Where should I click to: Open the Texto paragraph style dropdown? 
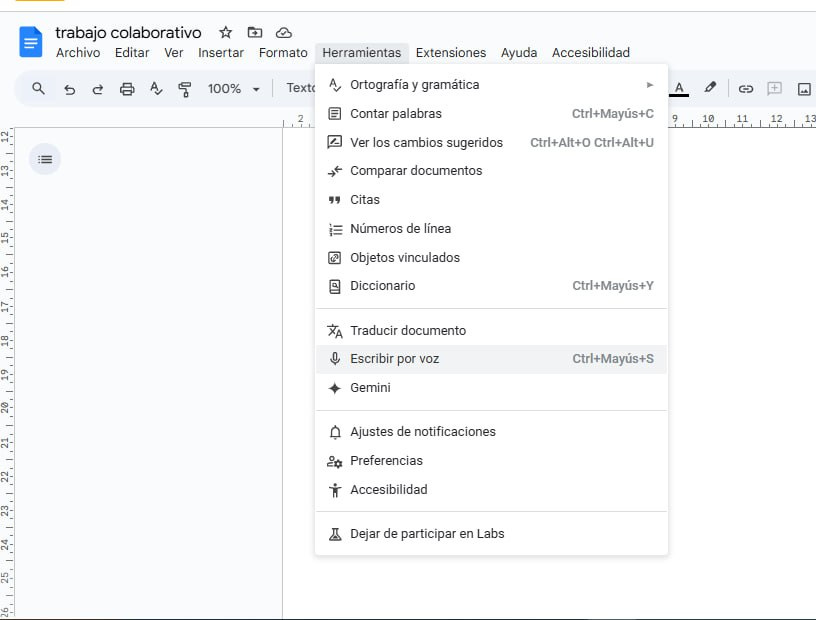300,88
